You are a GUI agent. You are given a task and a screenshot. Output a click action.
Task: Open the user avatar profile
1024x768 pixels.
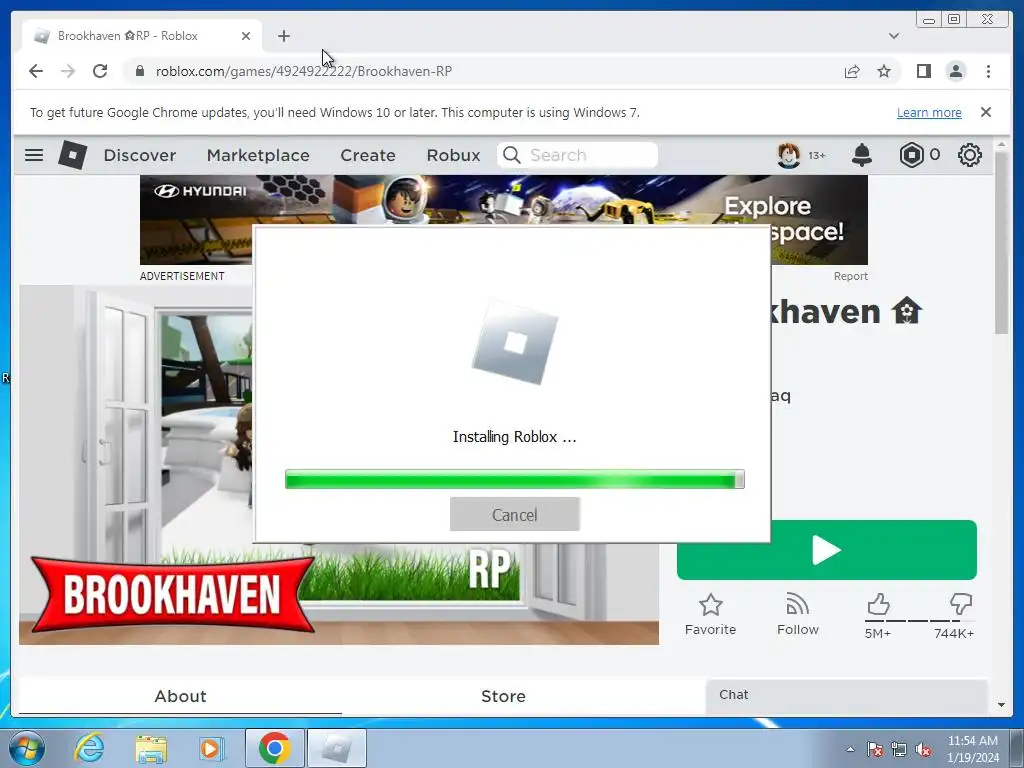coord(789,155)
